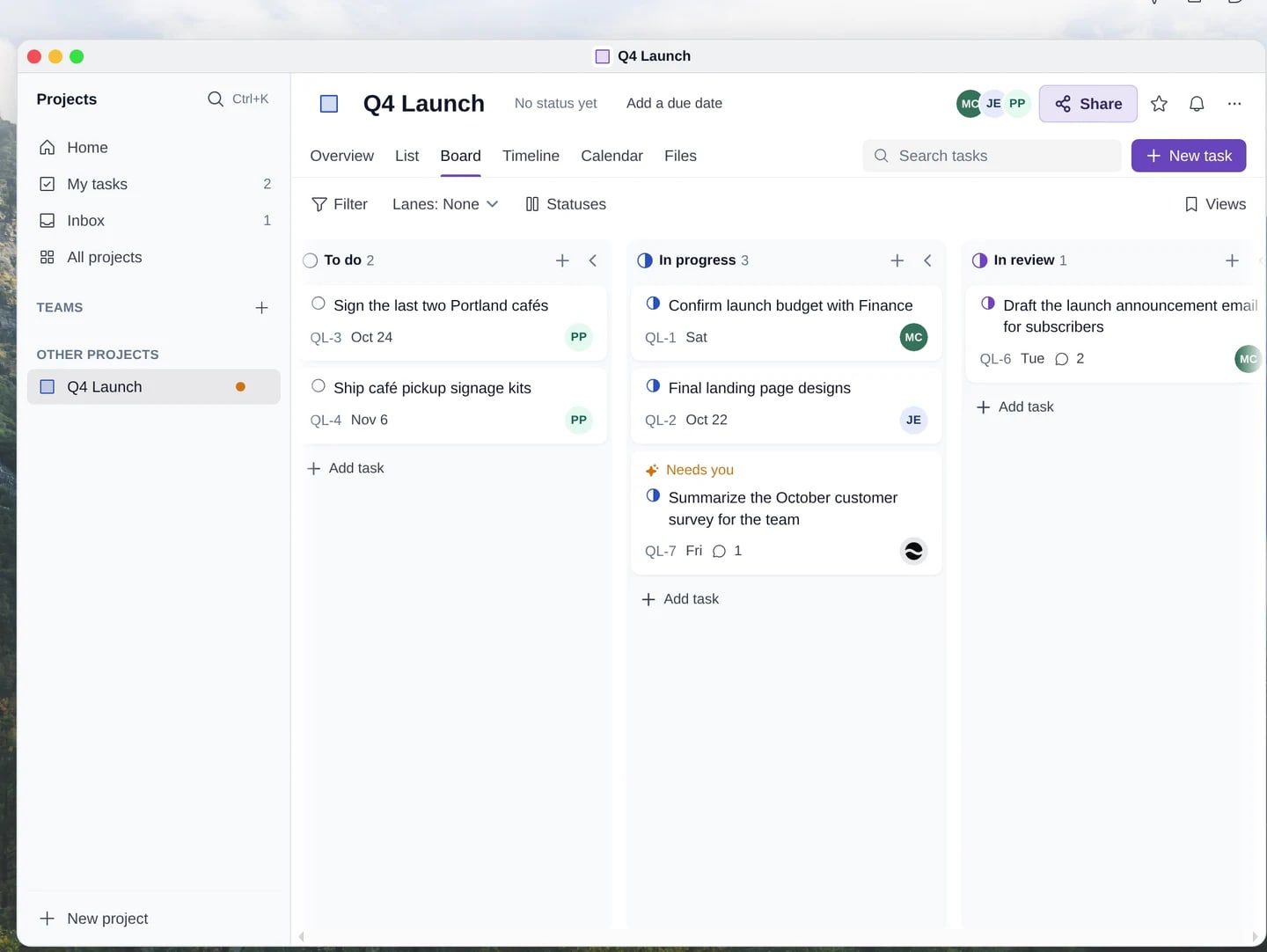Toggle status circle on "Ship café pickup signage kits"
The width and height of the screenshot is (1267, 952).
319,386
